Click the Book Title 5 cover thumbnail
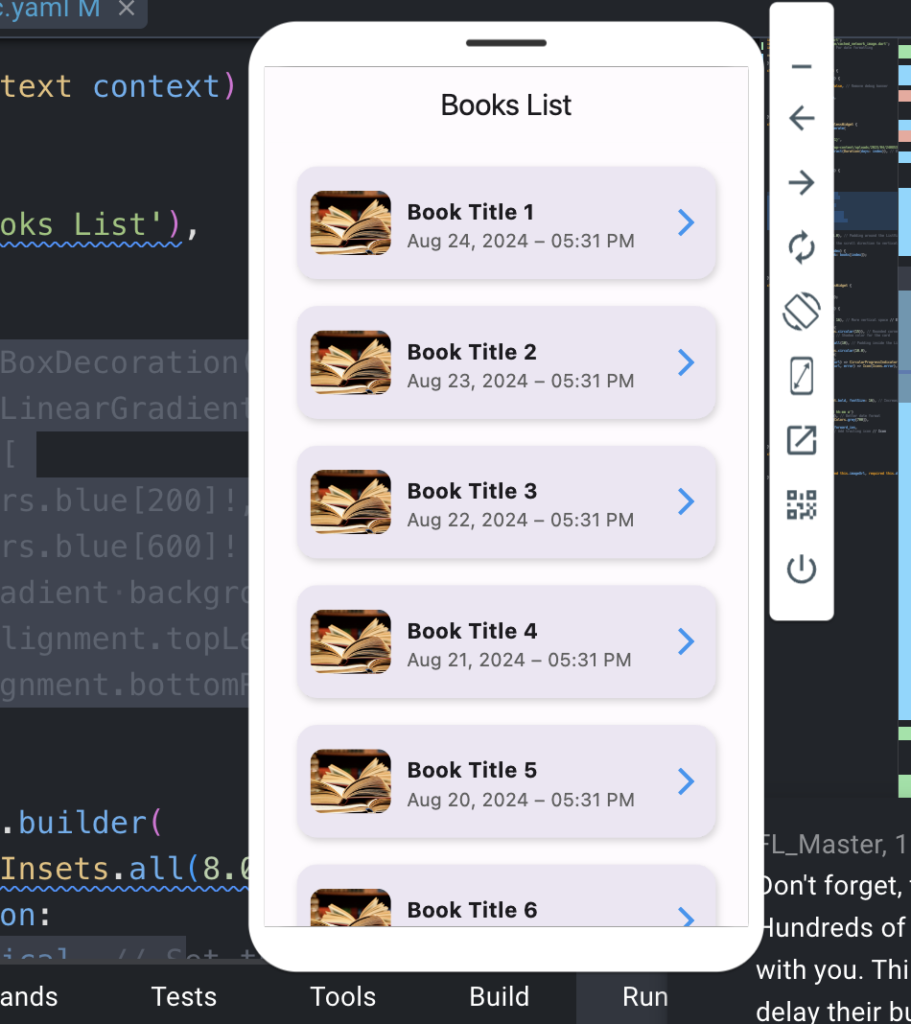Viewport: 911px width, 1024px height. click(x=350, y=781)
